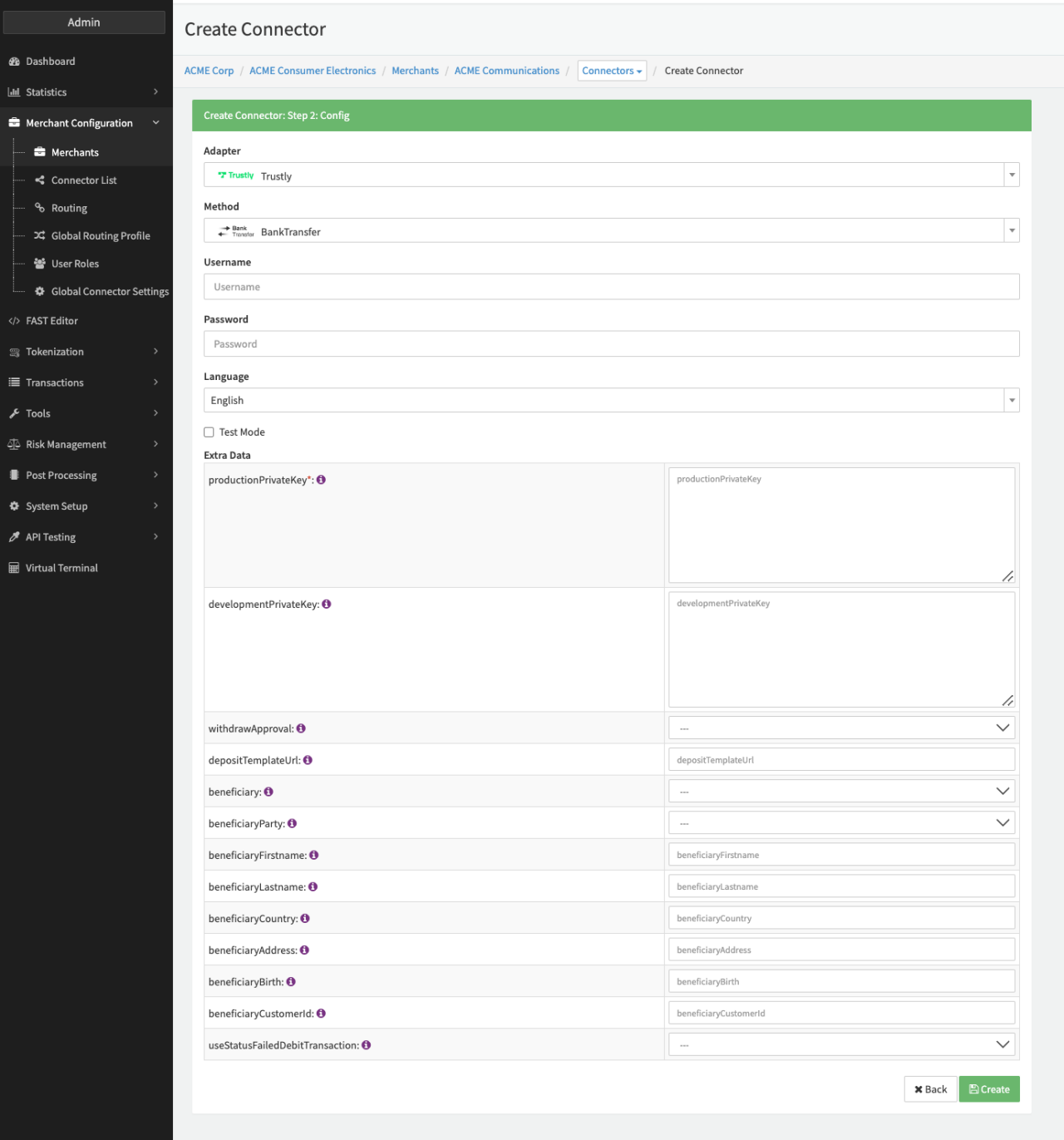The height and width of the screenshot is (1140, 1064).
Task: Click the Back button
Action: [930, 1089]
